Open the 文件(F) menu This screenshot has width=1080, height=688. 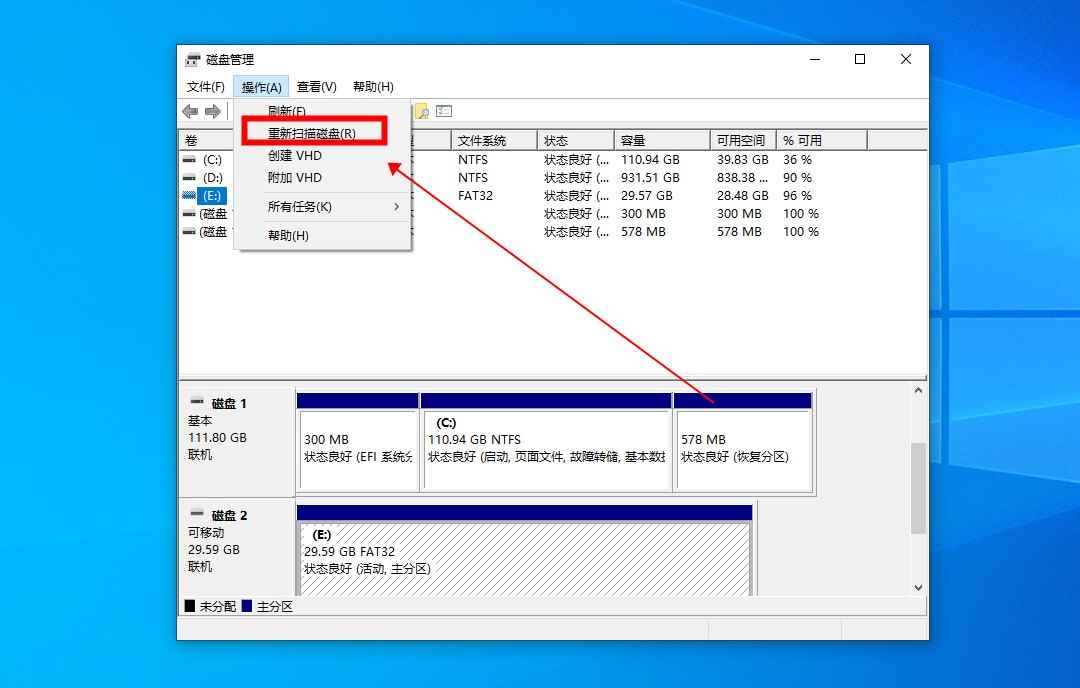click(x=207, y=86)
